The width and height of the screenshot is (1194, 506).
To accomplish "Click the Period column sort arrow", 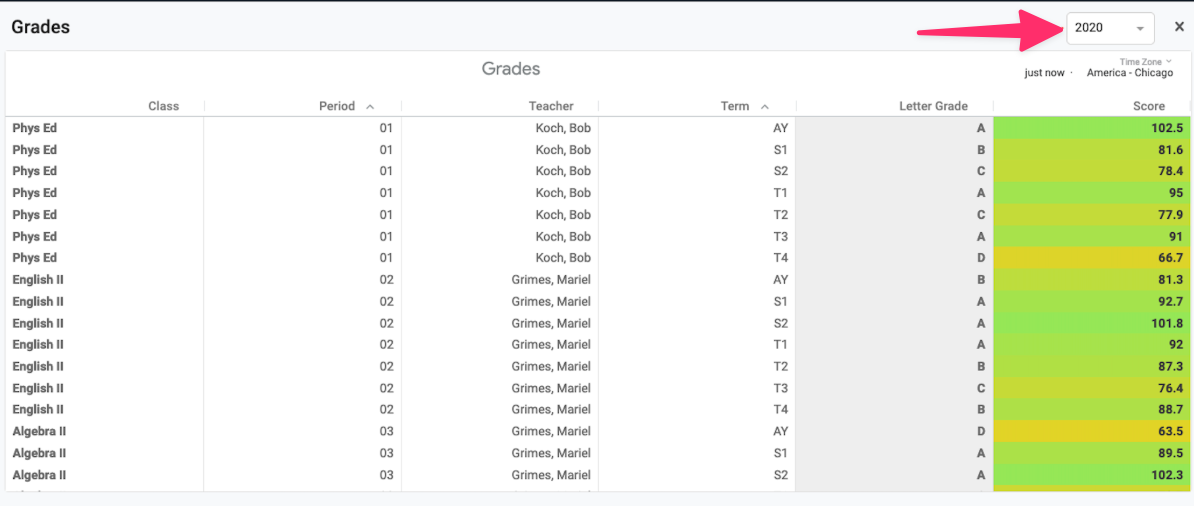I will [370, 106].
